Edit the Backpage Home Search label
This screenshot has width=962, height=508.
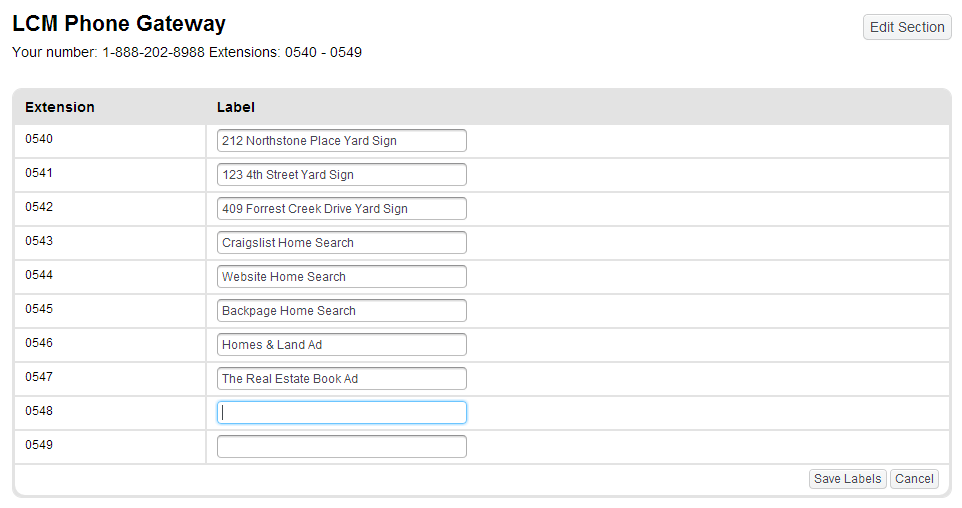(341, 311)
